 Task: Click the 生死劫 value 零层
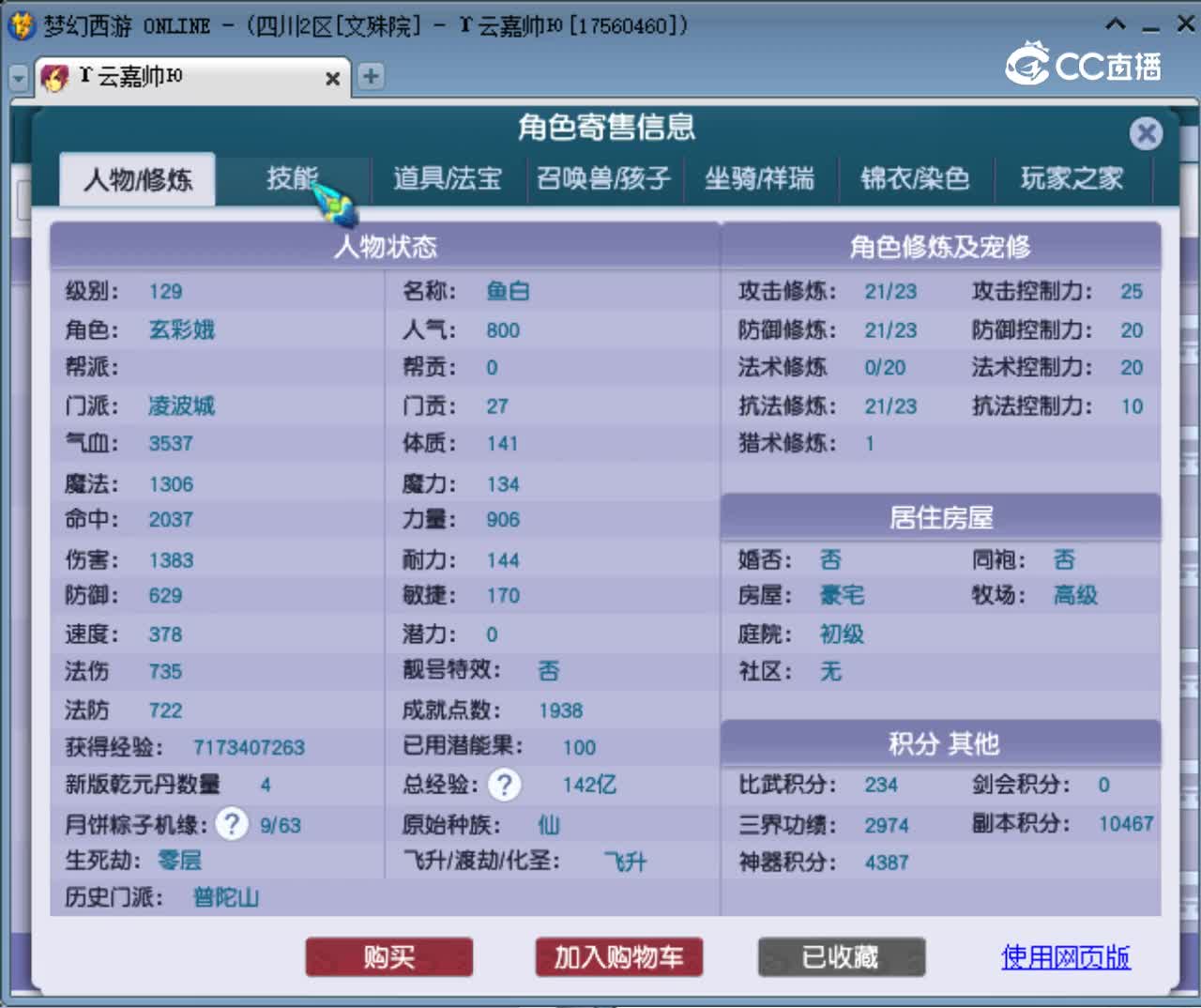click(x=179, y=861)
